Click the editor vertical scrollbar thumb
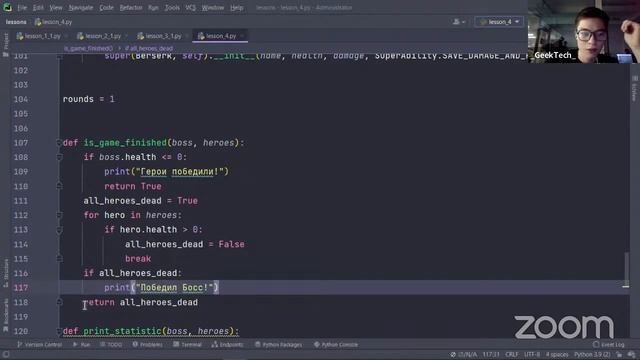The width and height of the screenshot is (640, 360). coord(626,269)
